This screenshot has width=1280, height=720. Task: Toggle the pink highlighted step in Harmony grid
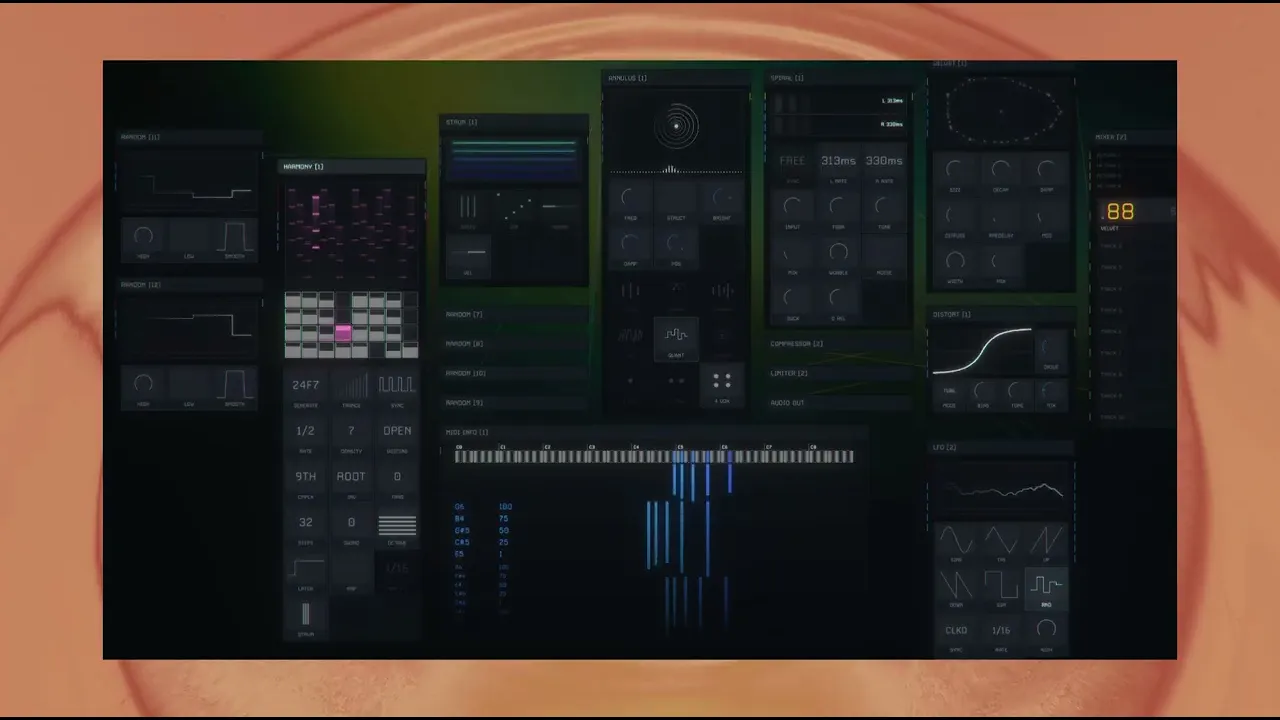343,332
